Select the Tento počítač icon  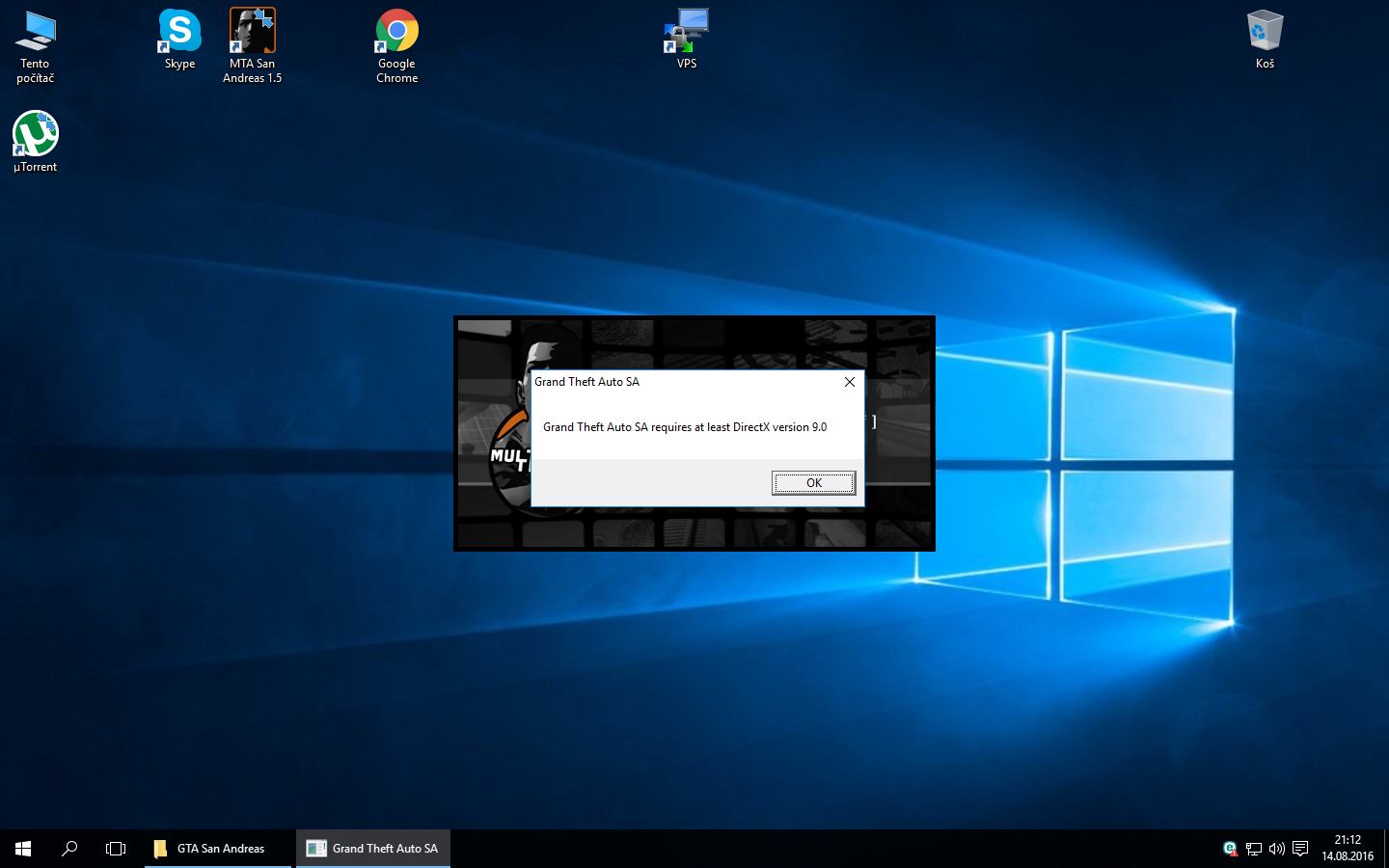pyautogui.click(x=36, y=45)
